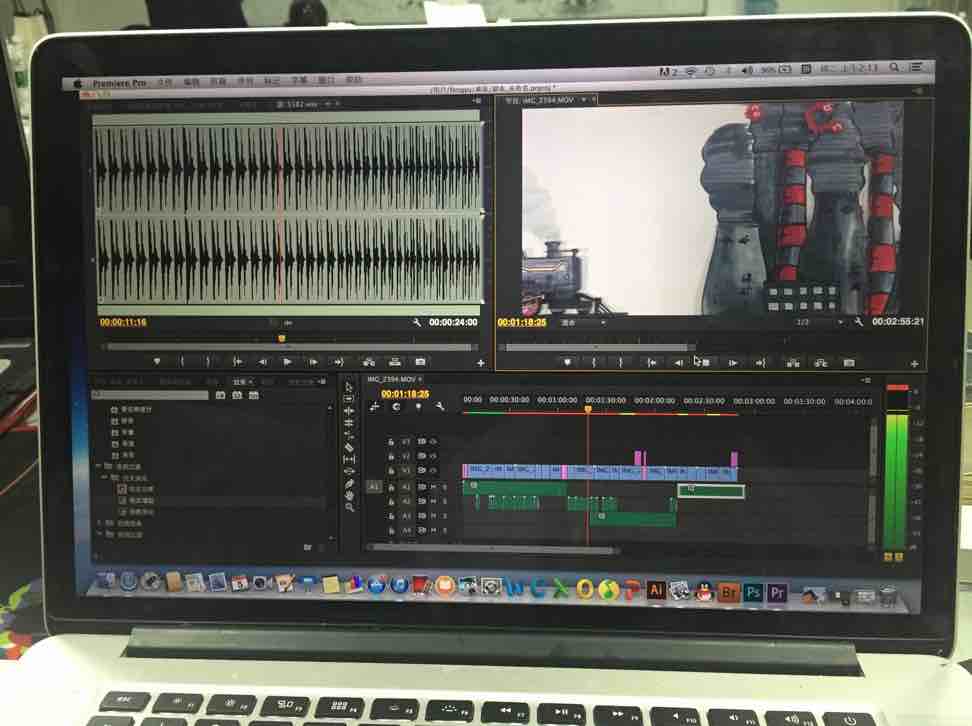Add a marker in the Program monitor
The width and height of the screenshot is (972, 726).
click(x=568, y=362)
